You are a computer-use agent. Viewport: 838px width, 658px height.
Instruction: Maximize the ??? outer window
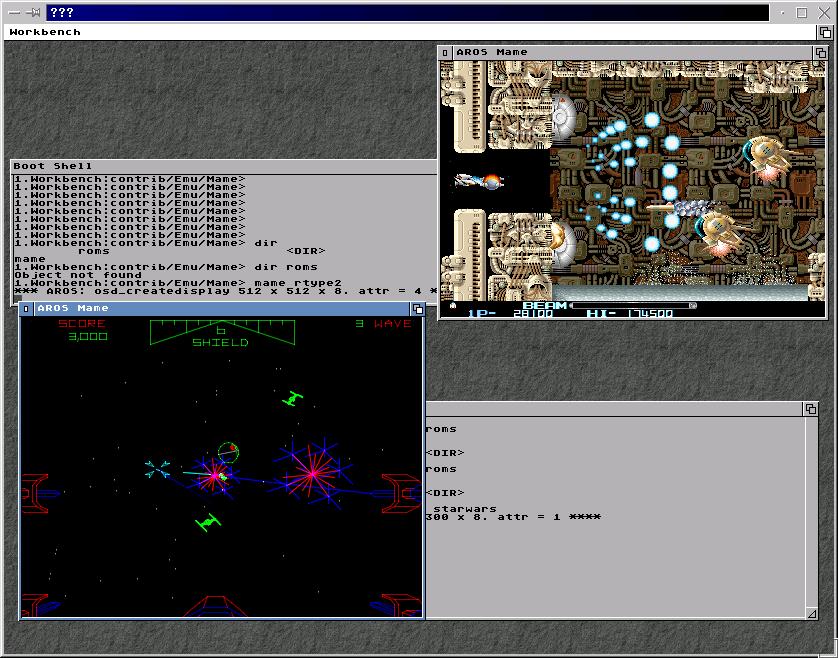tap(802, 13)
